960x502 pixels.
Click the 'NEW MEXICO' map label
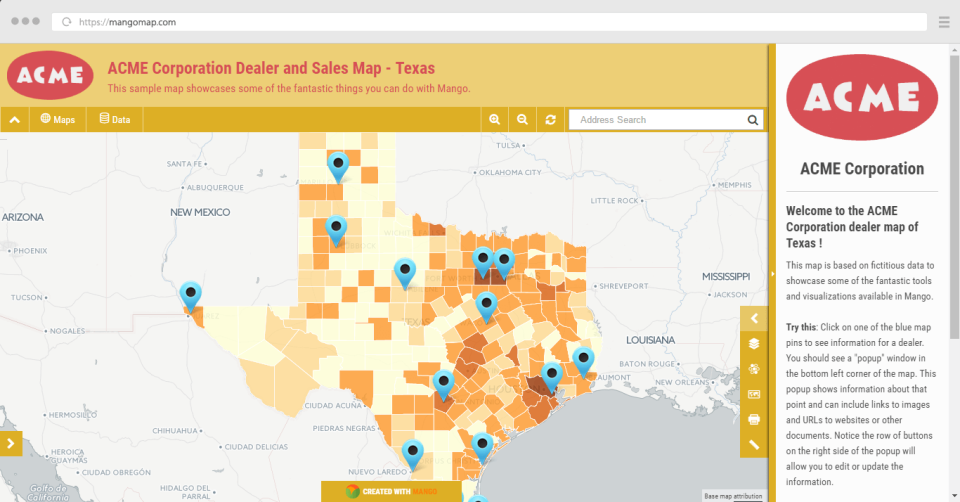tap(200, 212)
